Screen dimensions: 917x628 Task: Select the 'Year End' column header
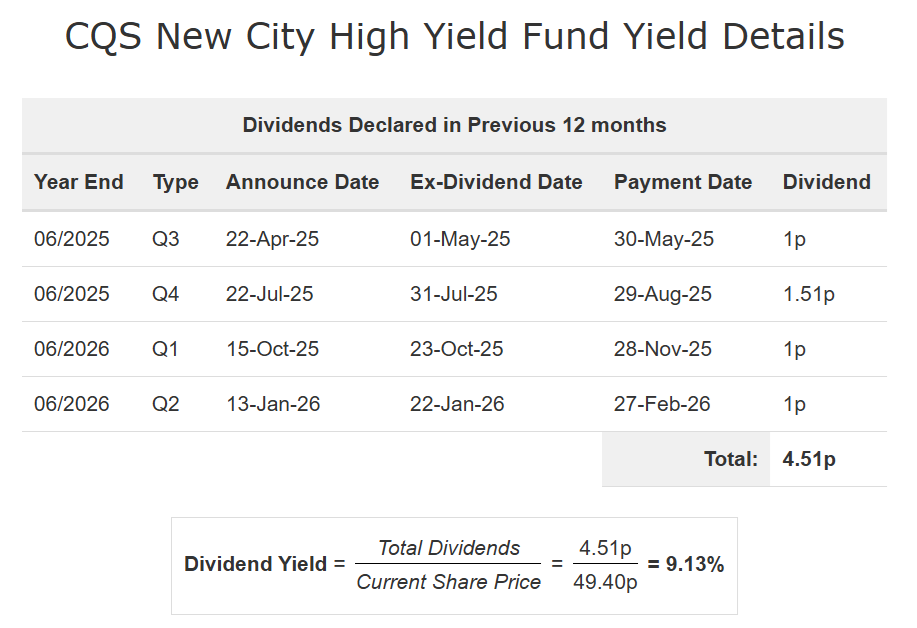click(79, 182)
